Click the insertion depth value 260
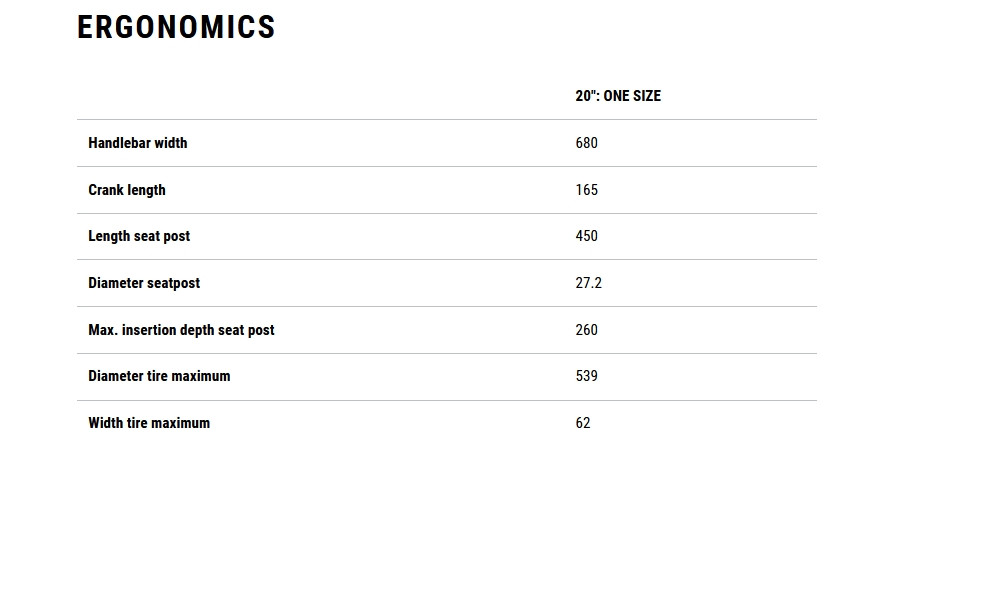 pyautogui.click(x=587, y=330)
